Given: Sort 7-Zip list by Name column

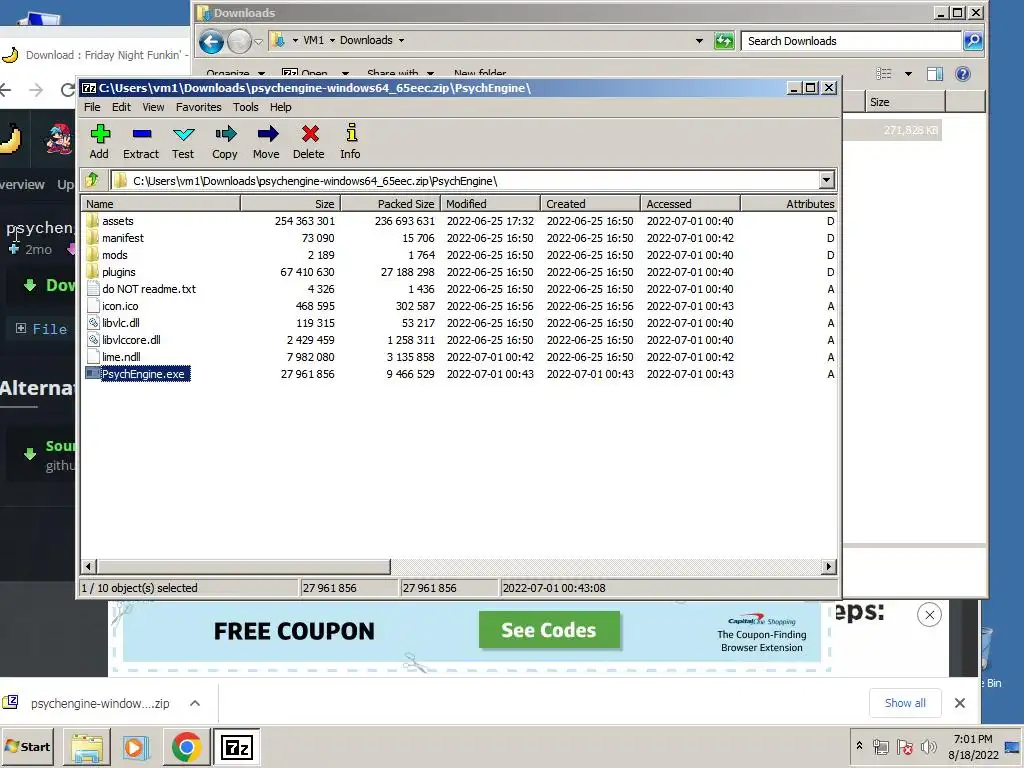Looking at the screenshot, I should (x=161, y=204).
